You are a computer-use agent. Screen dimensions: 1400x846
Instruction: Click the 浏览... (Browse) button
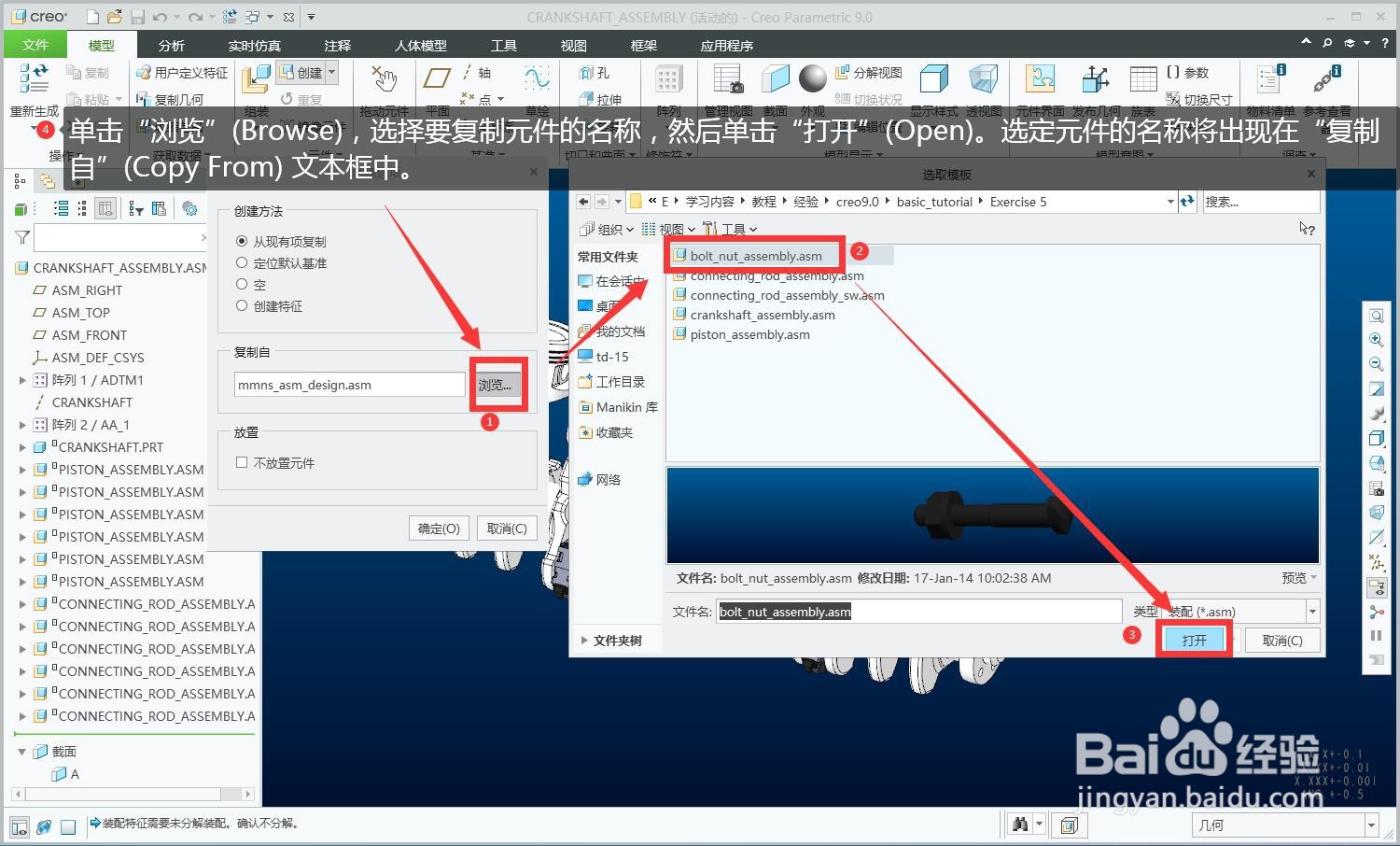(495, 385)
